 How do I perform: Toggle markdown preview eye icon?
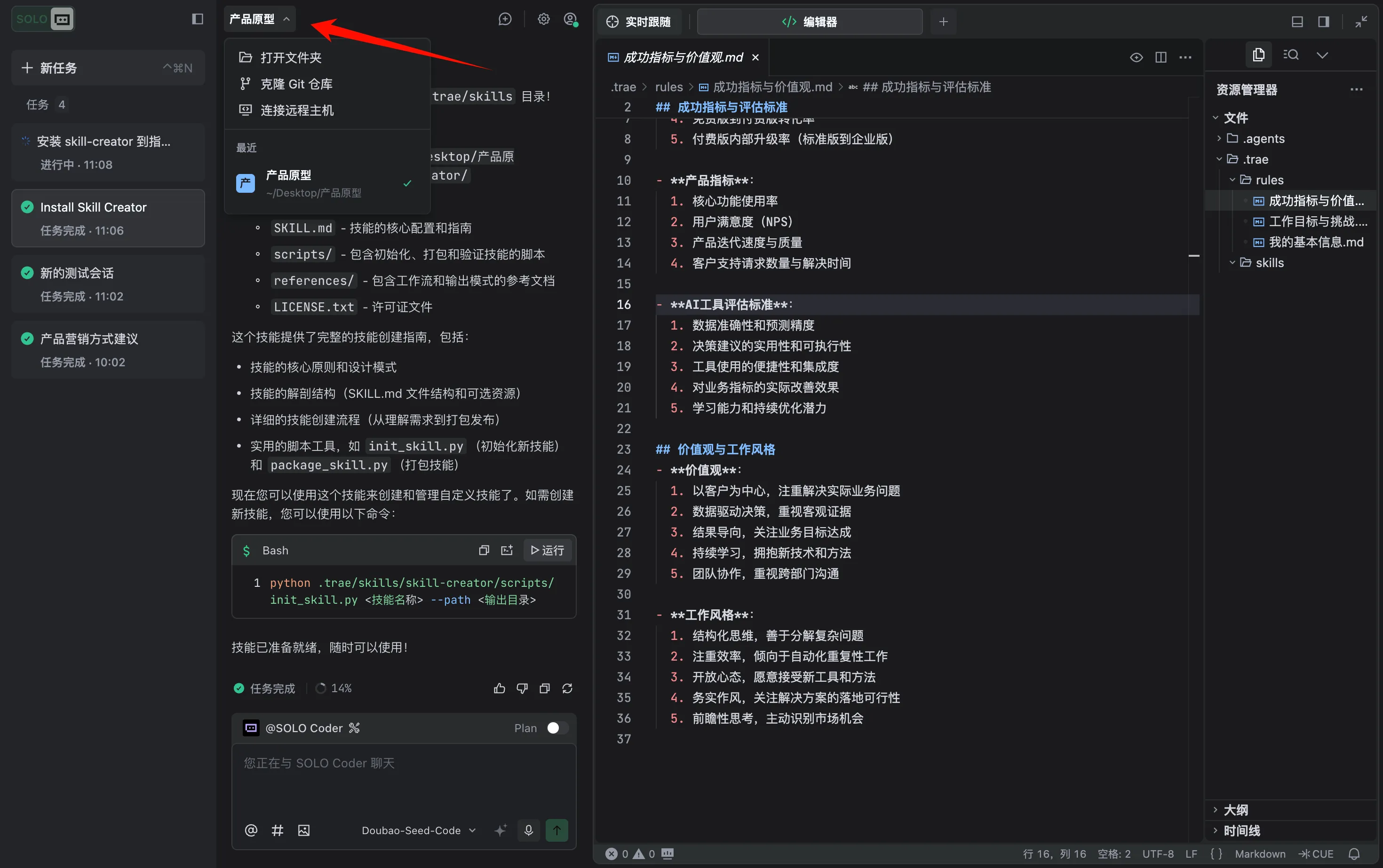[1136, 57]
